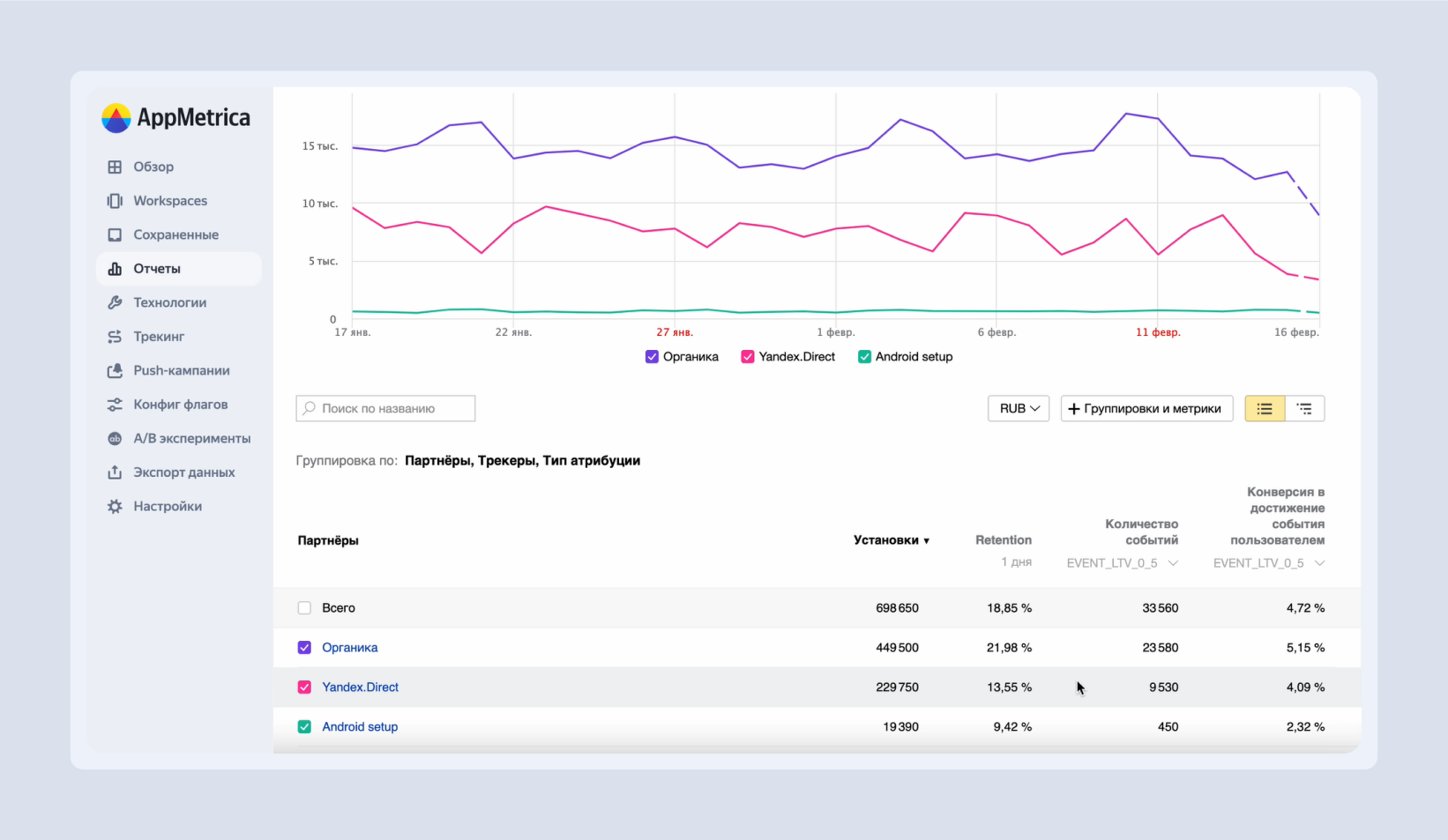The image size is (1448, 840).
Task: Click the Push-кампании icon
Action: coord(115,371)
